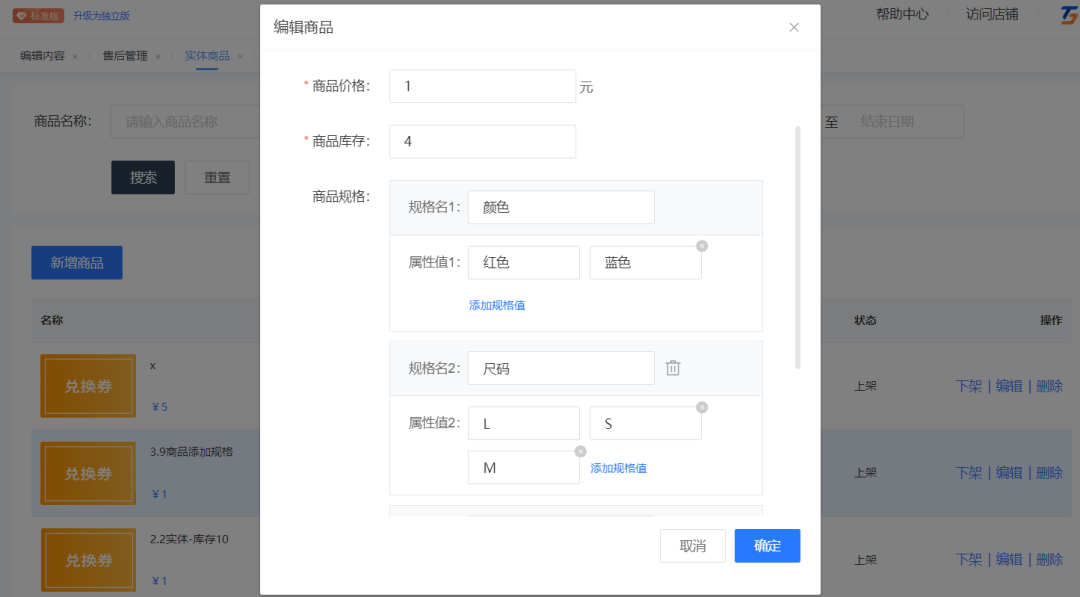Delete the 尺码 specification with trash icon
1080x597 pixels.
point(673,368)
